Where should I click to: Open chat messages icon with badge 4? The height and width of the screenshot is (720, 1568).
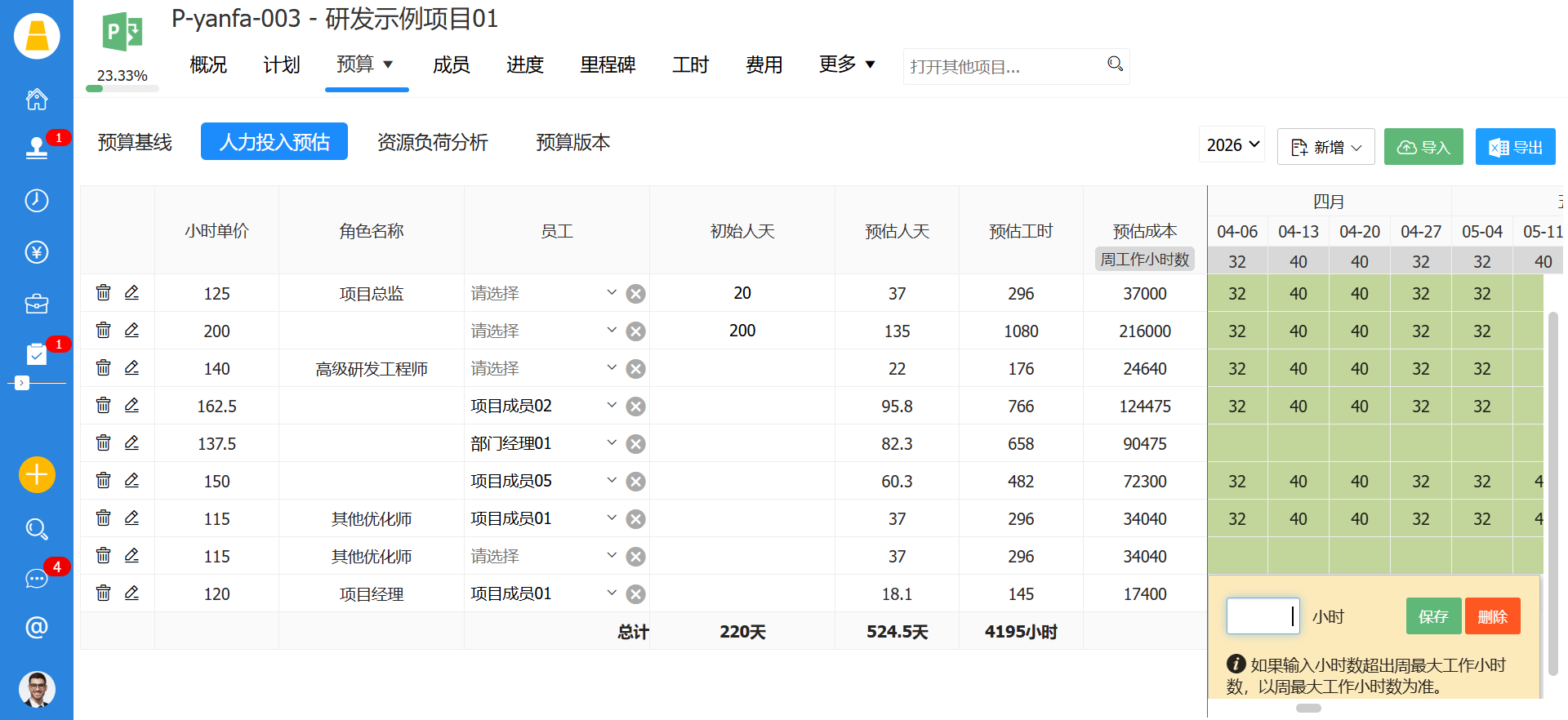pos(37,579)
